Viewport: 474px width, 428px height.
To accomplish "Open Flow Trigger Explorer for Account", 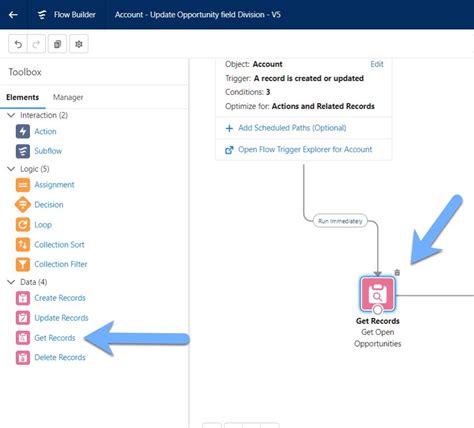I will pyautogui.click(x=305, y=149).
